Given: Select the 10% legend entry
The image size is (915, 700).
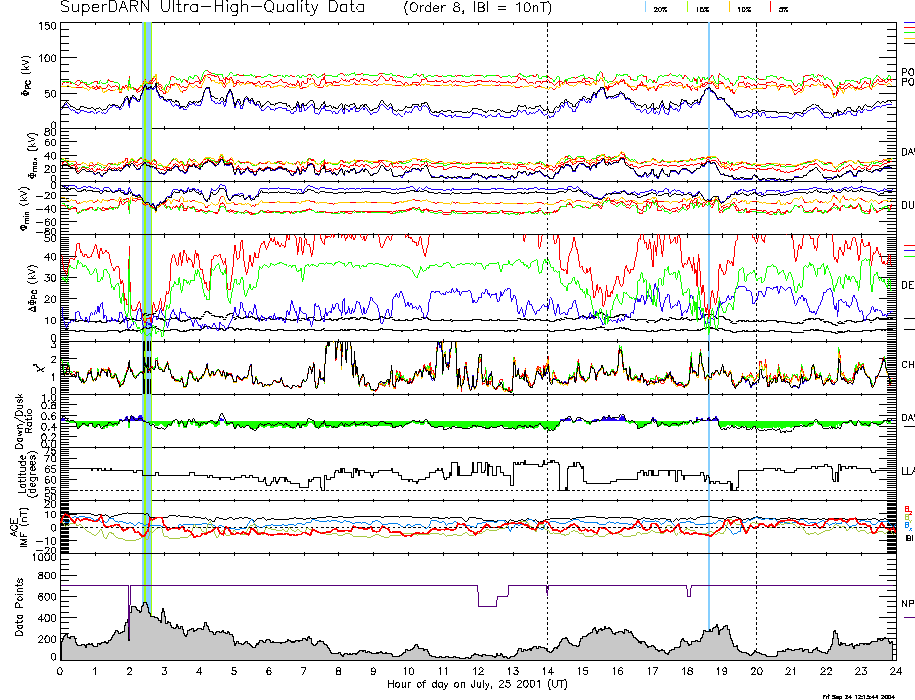Looking at the screenshot, I should click(x=743, y=8).
